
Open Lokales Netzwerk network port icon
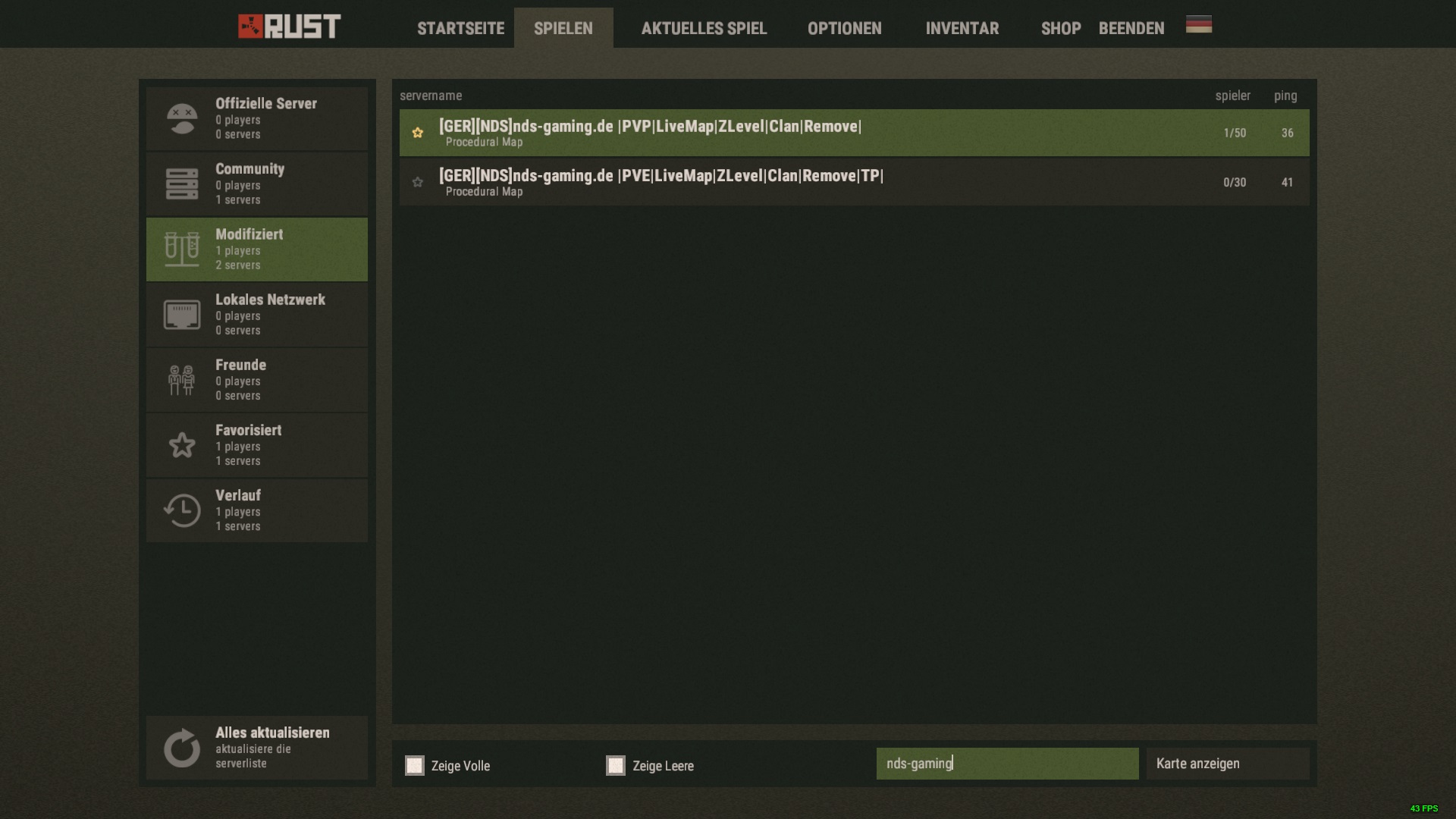point(182,315)
